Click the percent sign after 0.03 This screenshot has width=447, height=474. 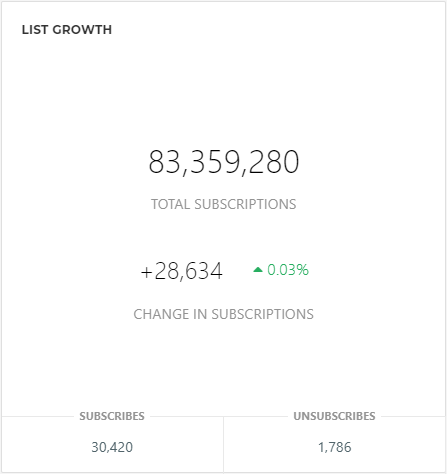[303, 270]
